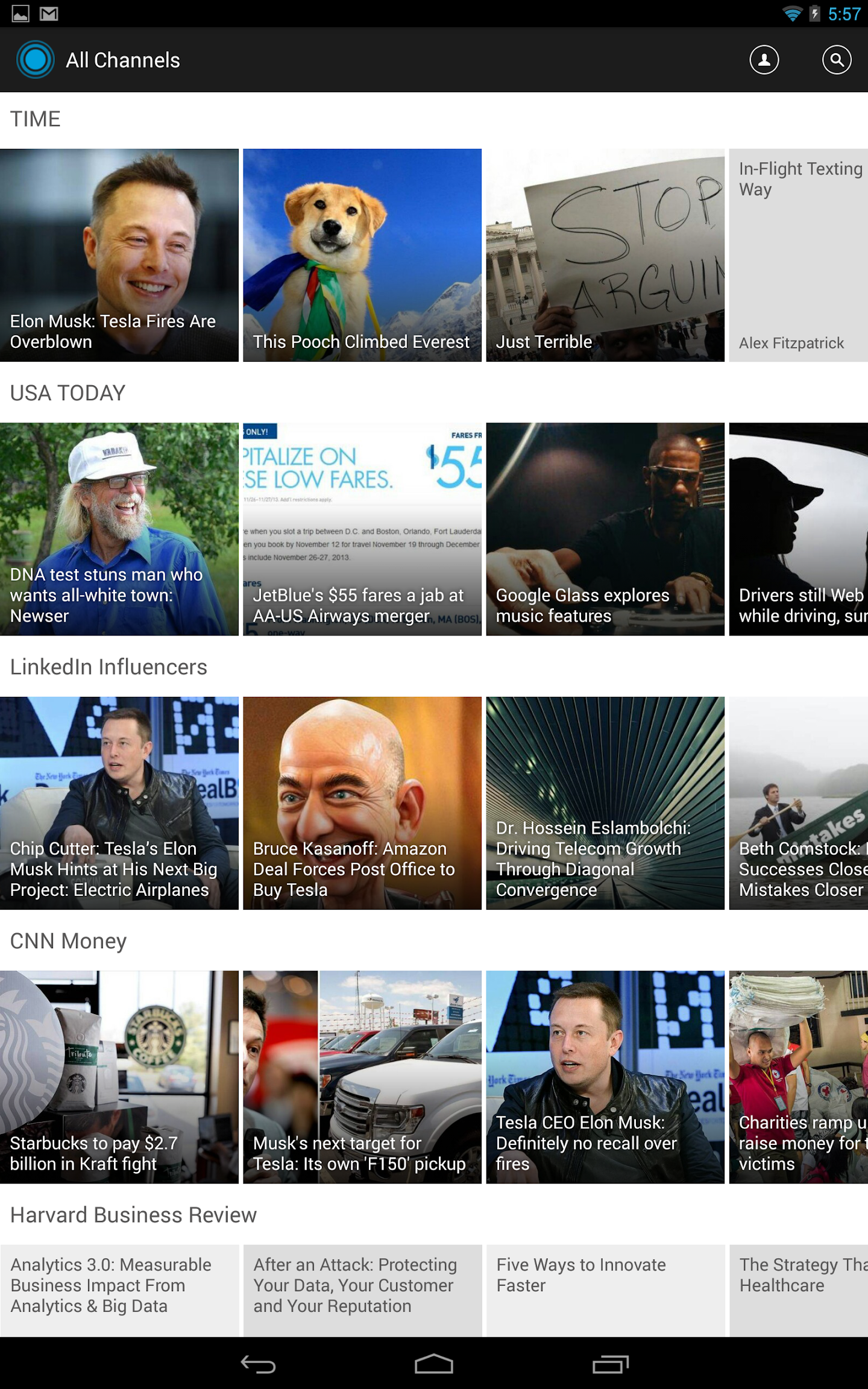Open the TIME channel heading
868x1389 pixels.
point(36,119)
